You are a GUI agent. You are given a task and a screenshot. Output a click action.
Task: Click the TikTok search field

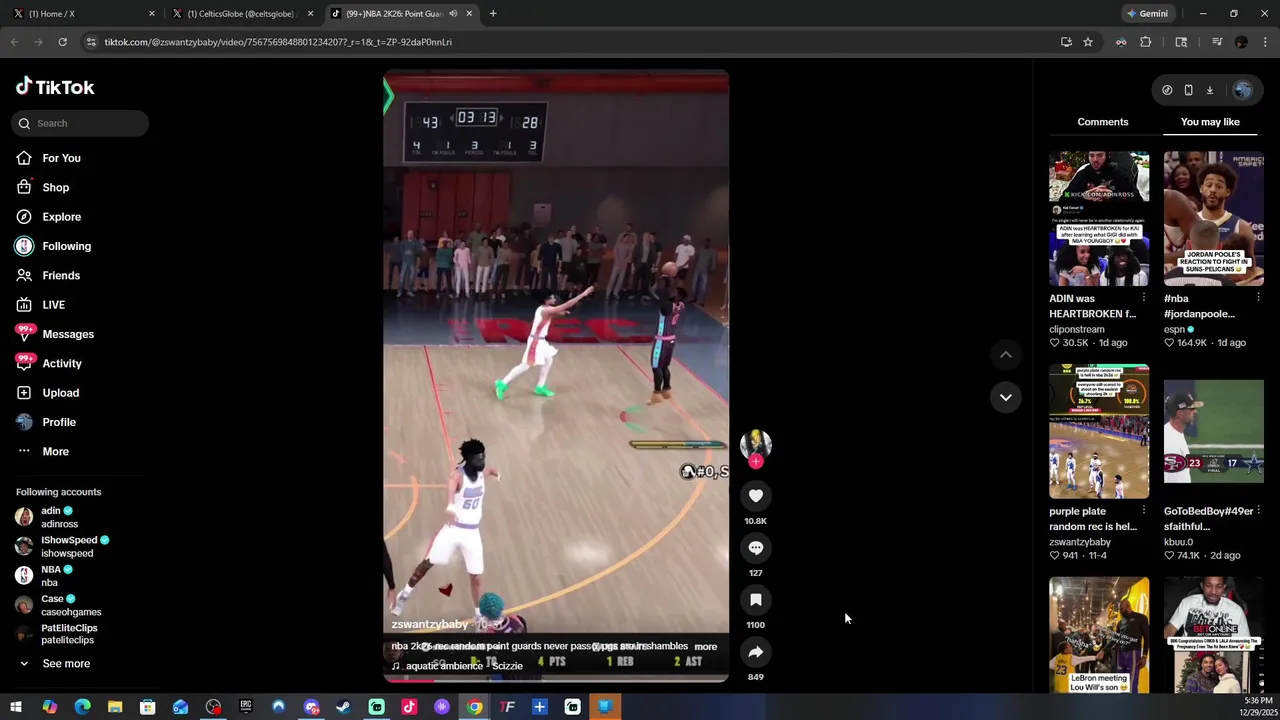click(80, 123)
